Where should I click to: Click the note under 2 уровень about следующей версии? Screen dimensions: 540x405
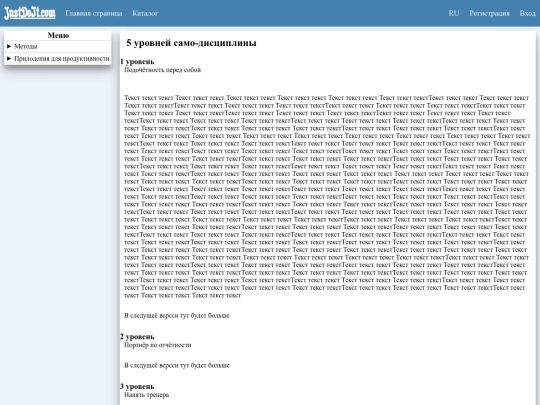point(177,365)
